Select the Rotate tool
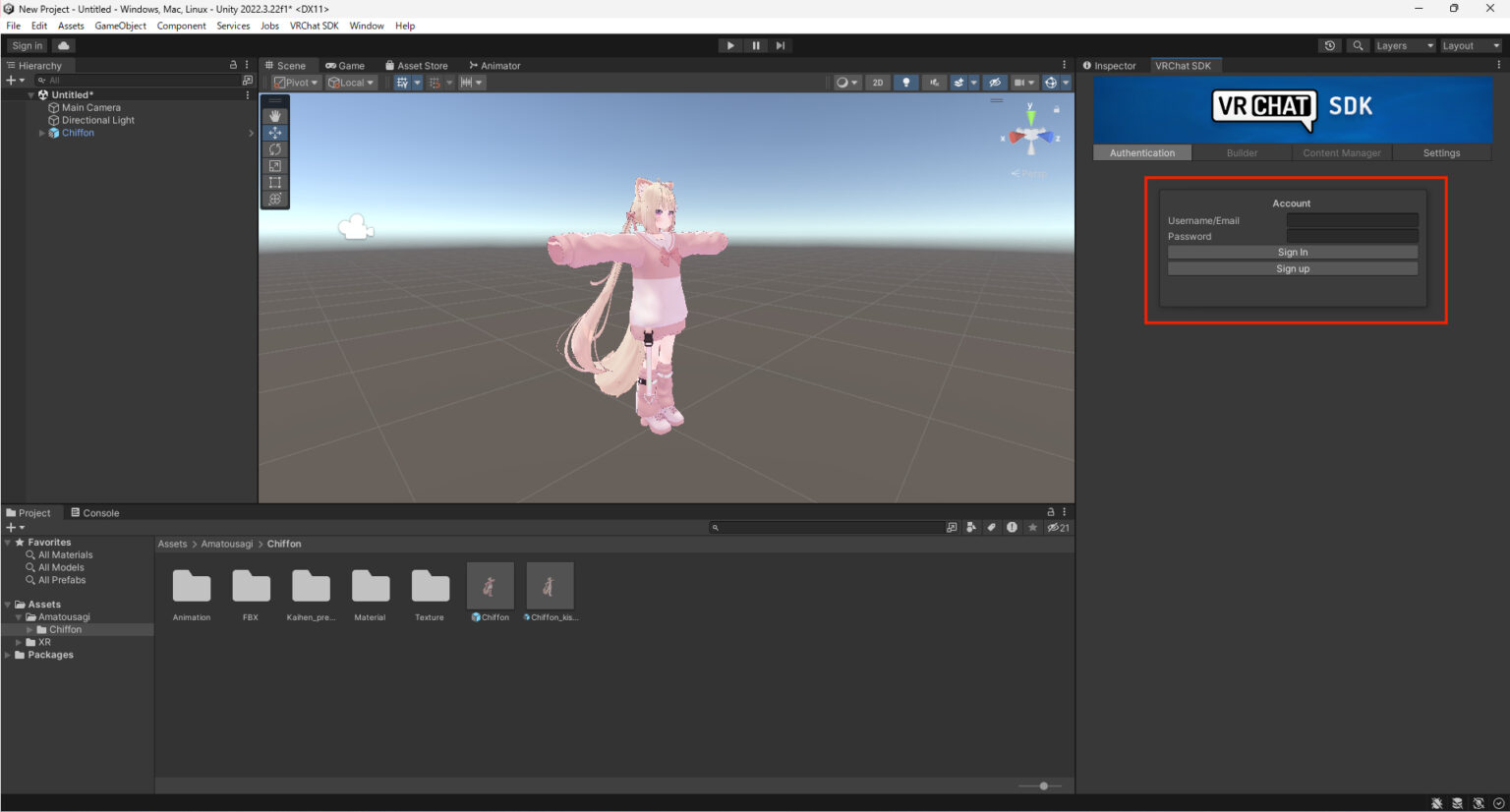The image size is (1510, 812). tap(274, 149)
